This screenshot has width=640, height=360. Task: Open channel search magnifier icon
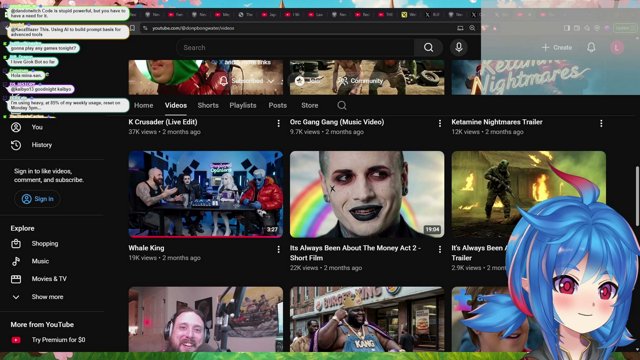[342, 105]
